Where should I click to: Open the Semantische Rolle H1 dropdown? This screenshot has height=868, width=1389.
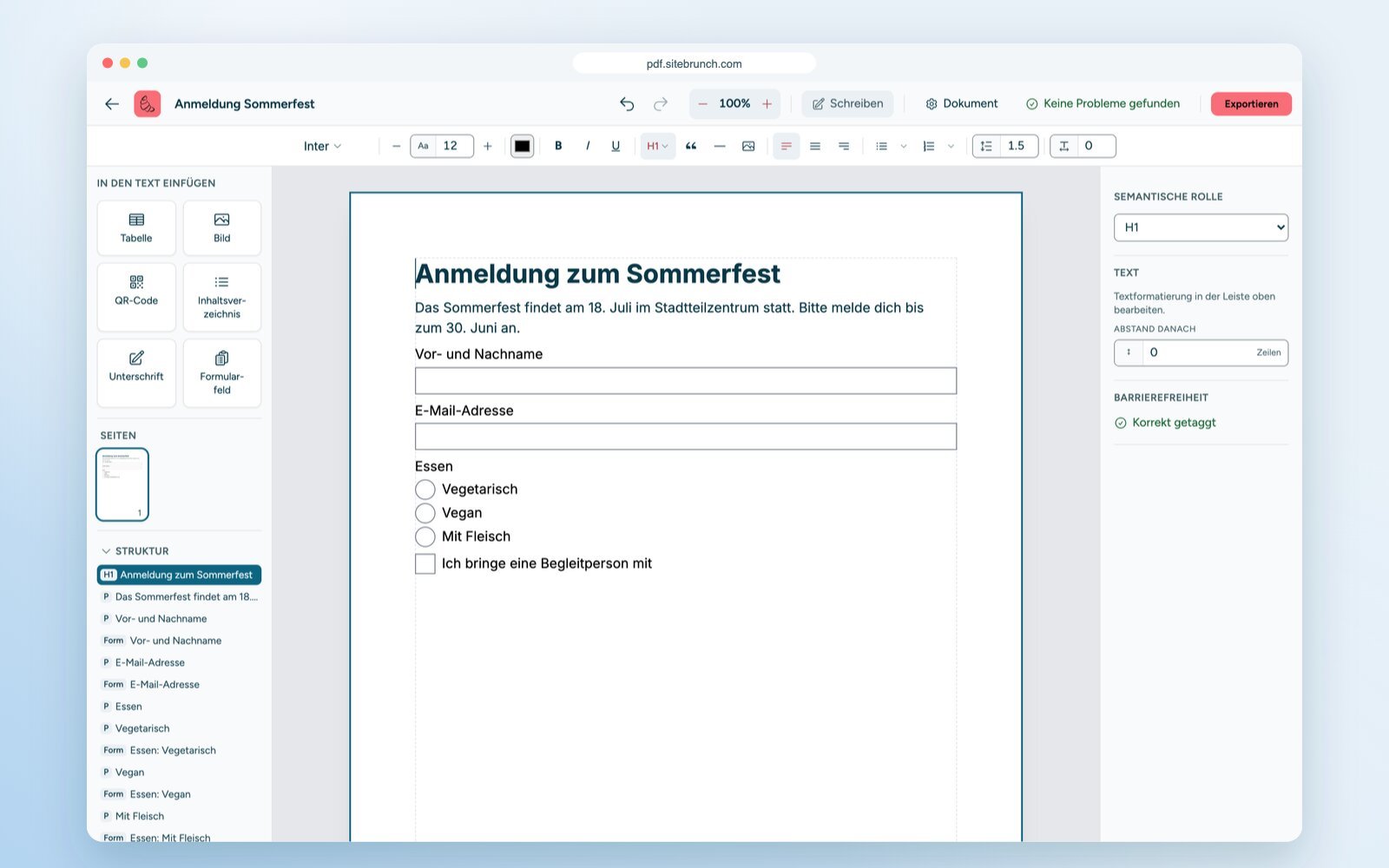1201,227
